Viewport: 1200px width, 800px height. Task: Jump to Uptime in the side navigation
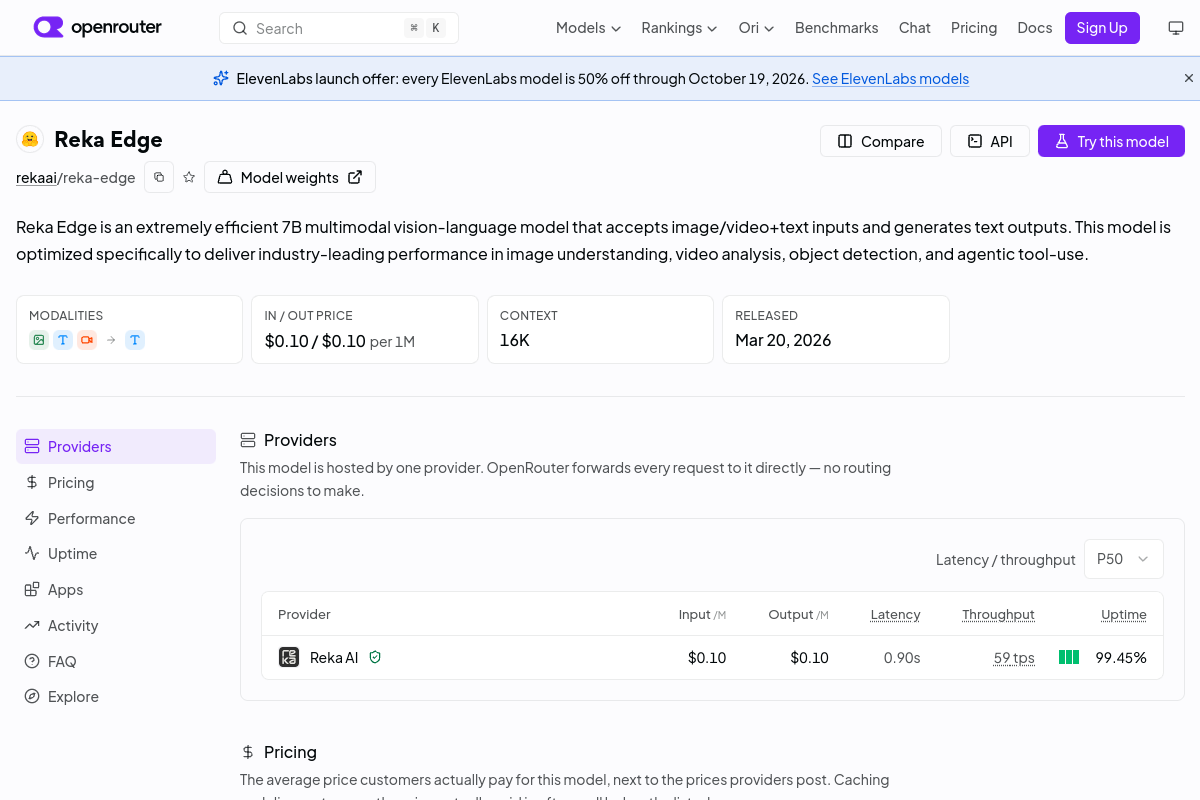click(x=116, y=554)
